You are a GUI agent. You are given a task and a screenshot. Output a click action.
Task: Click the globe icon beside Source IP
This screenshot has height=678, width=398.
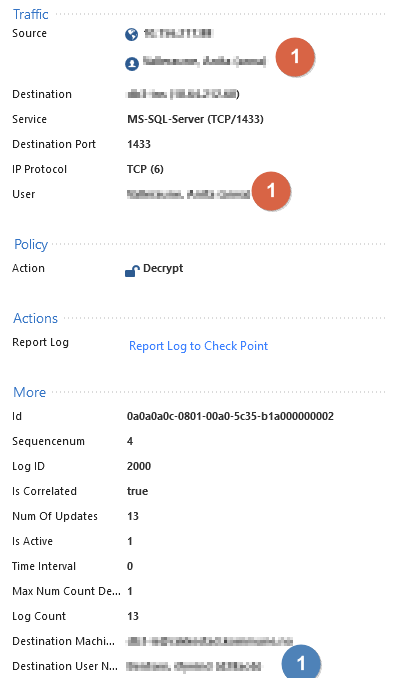pos(132,34)
